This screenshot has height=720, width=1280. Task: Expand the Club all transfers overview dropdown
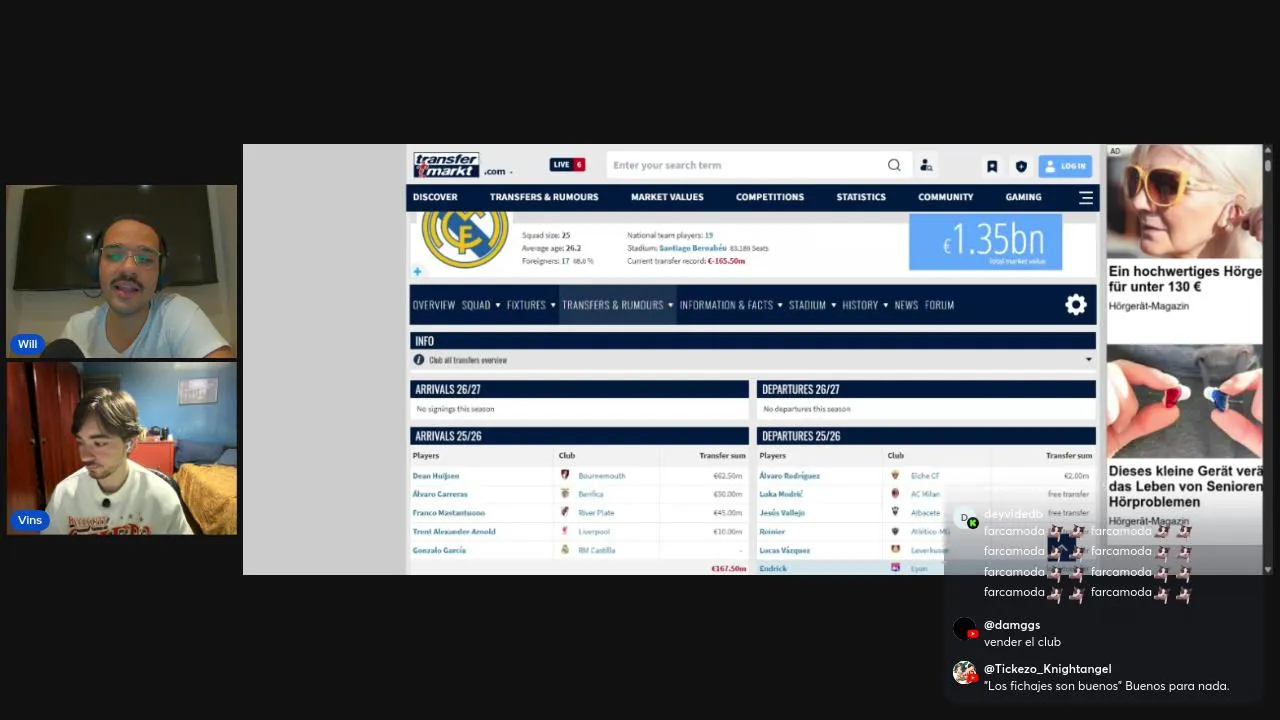tap(1088, 360)
